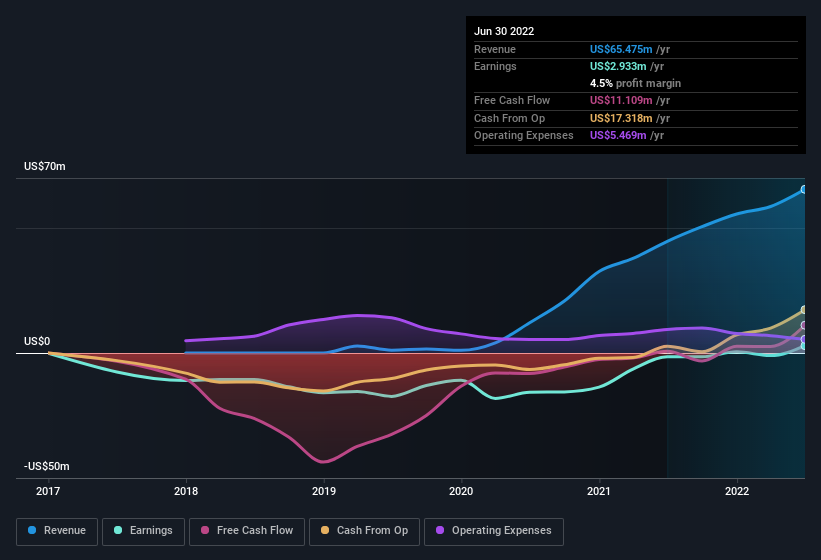Toggle the Earnings legend button

(143, 531)
